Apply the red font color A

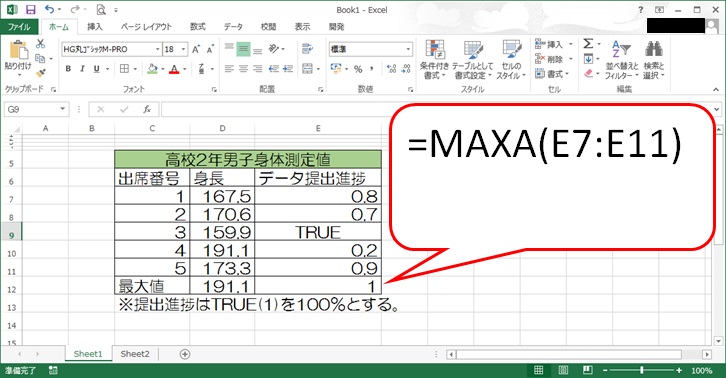click(174, 69)
